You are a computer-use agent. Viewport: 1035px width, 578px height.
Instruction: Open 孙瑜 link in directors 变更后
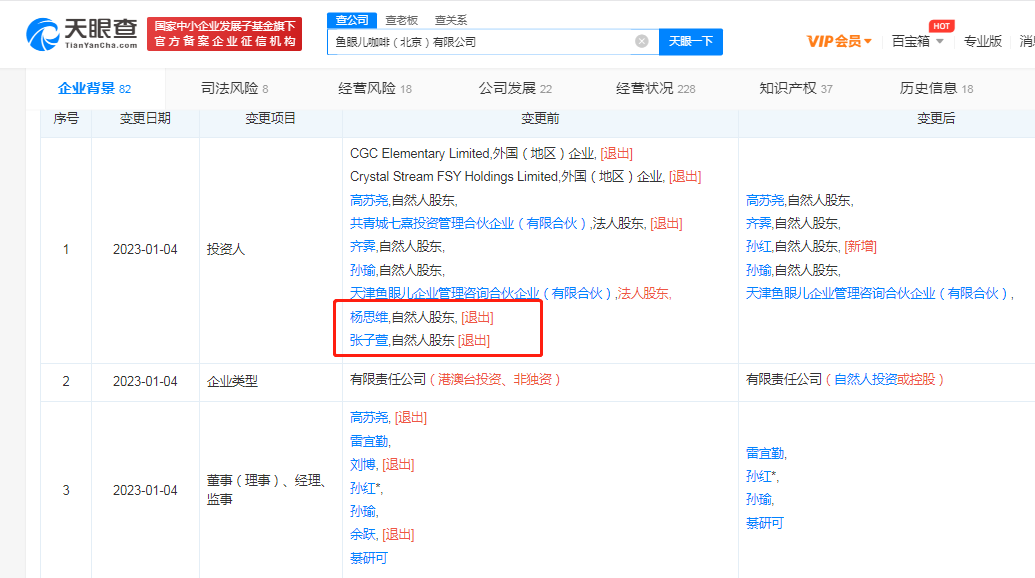click(758, 499)
